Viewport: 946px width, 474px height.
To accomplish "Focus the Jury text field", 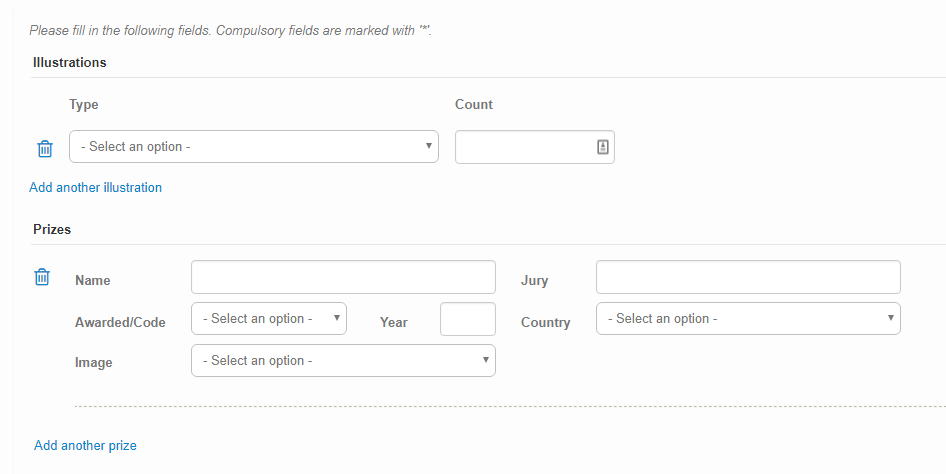I will pos(748,277).
